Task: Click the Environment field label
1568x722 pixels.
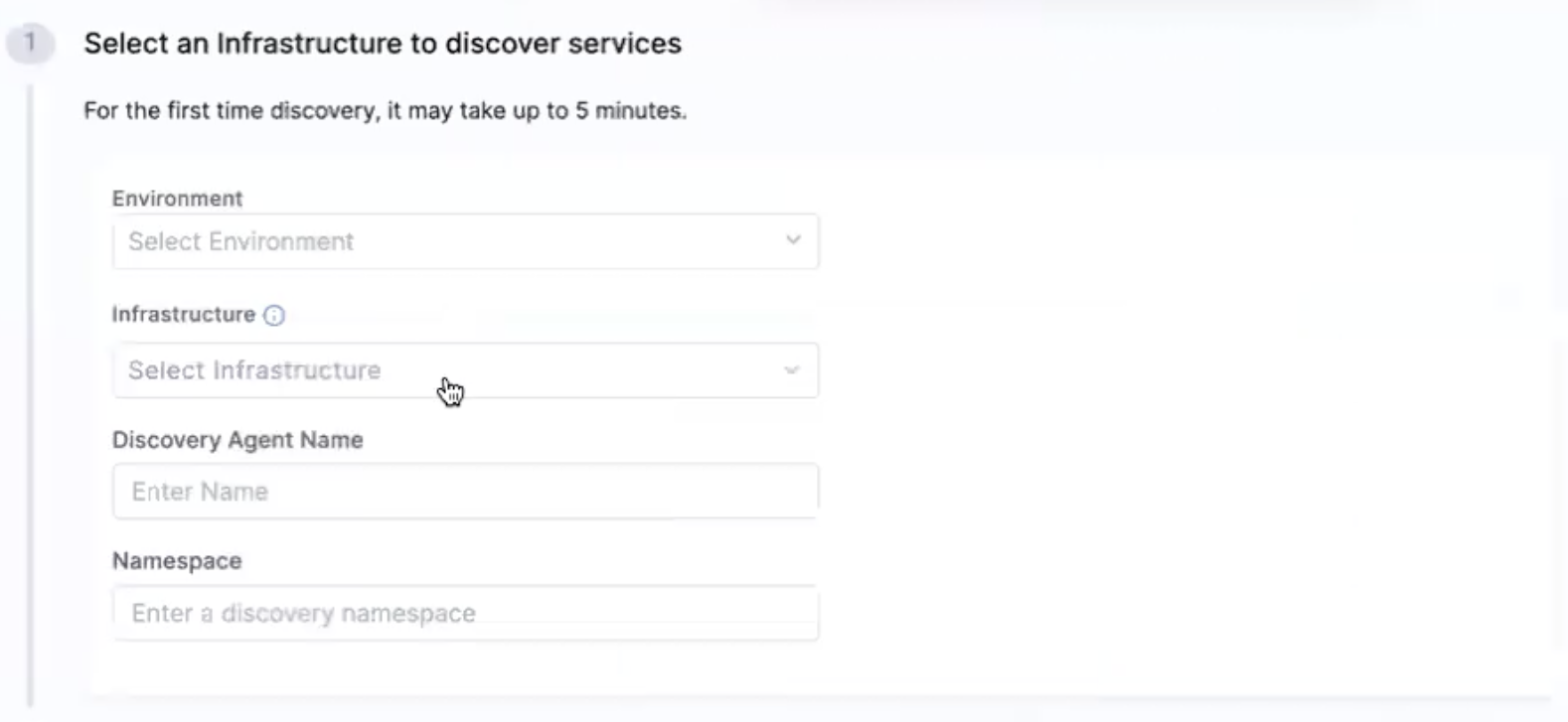Action: pos(177,199)
